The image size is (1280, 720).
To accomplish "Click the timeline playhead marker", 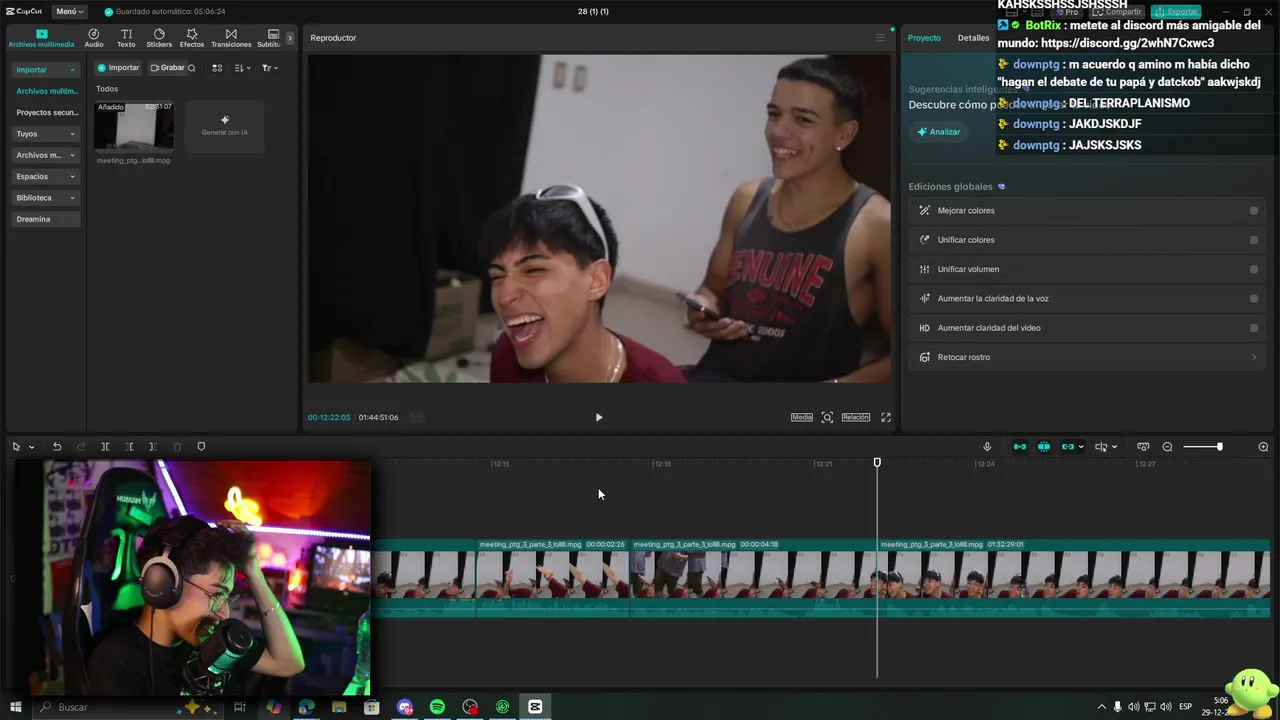I will [877, 462].
